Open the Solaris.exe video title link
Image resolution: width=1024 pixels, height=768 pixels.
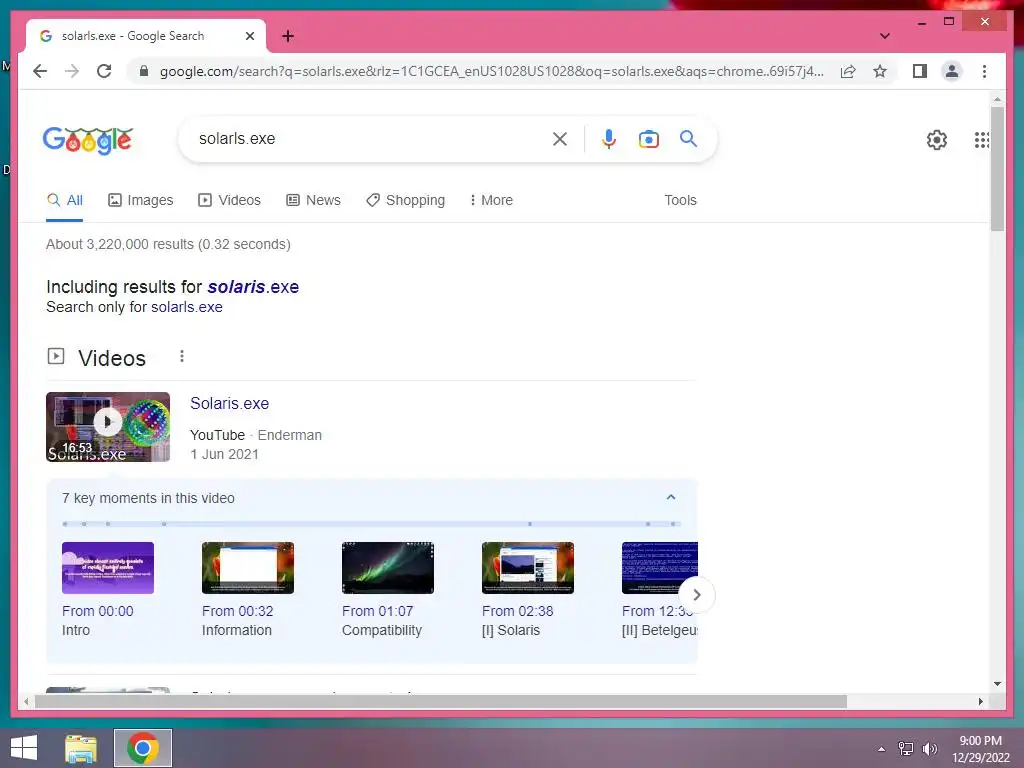(x=229, y=404)
